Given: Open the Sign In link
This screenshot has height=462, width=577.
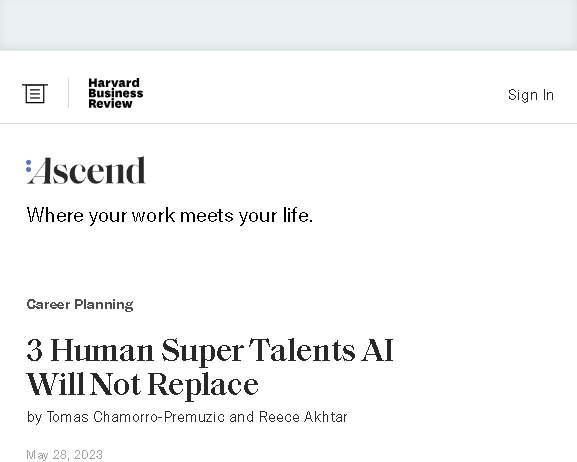Looking at the screenshot, I should pos(531,95).
